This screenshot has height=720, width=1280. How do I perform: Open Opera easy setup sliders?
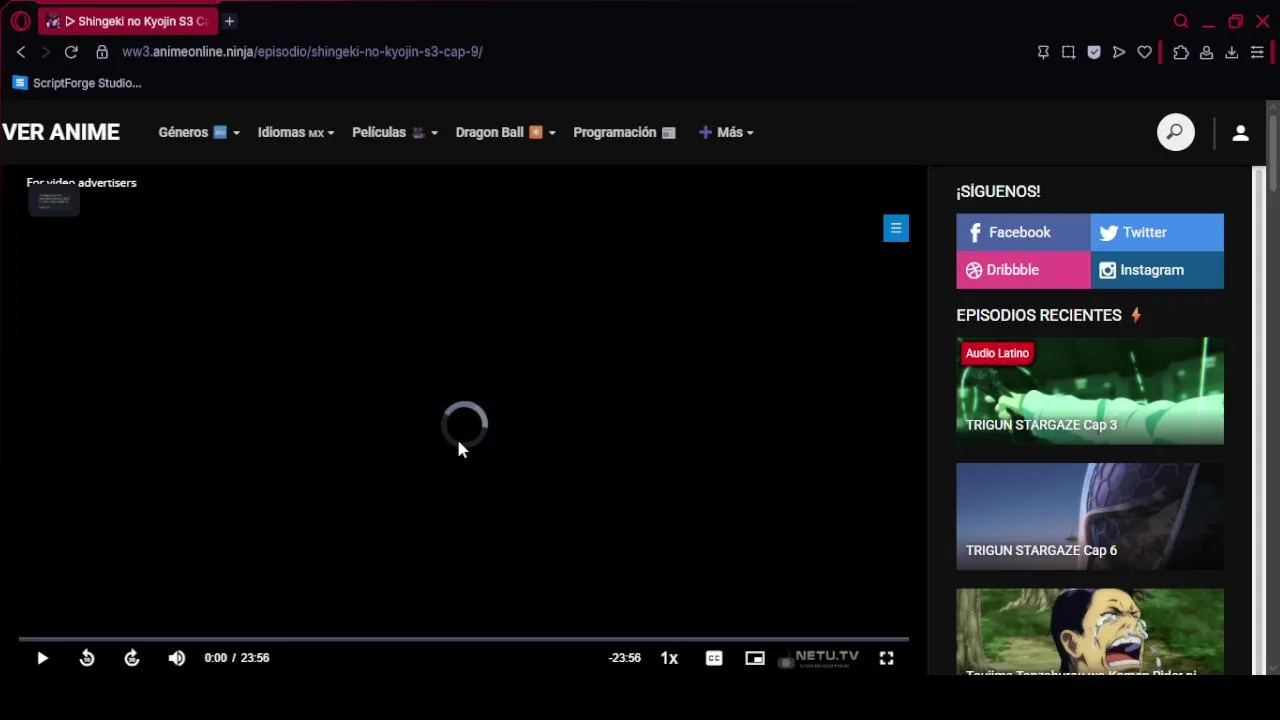coord(1258,52)
